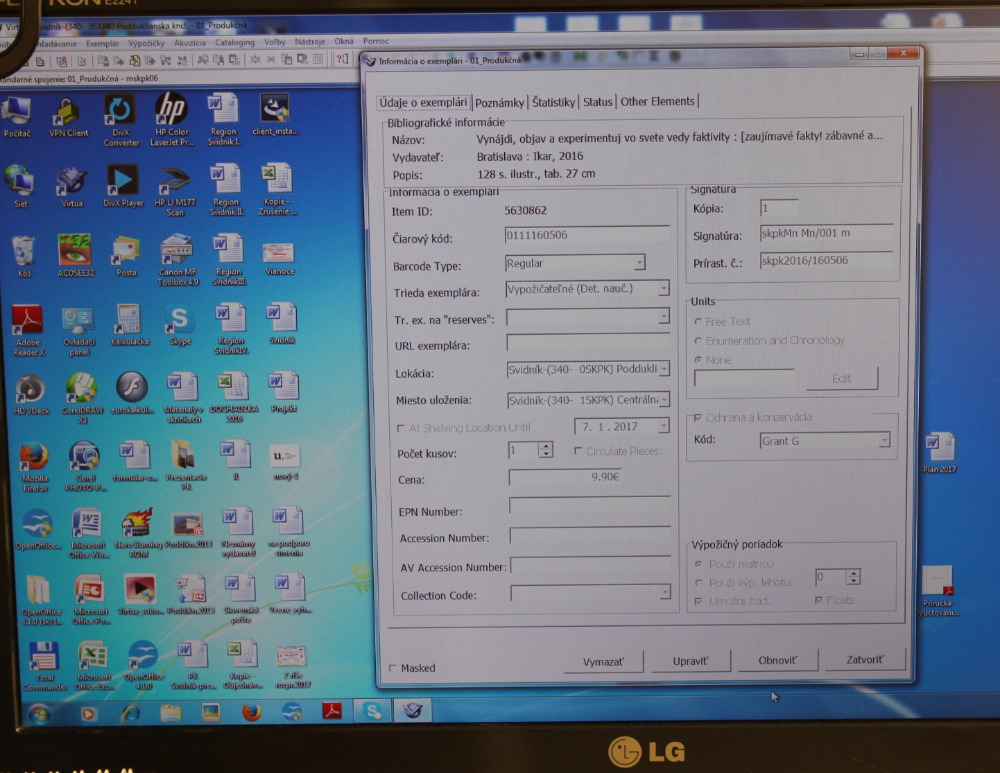Click the Čiarový kód input field
This screenshot has width=1000, height=773.
587,236
